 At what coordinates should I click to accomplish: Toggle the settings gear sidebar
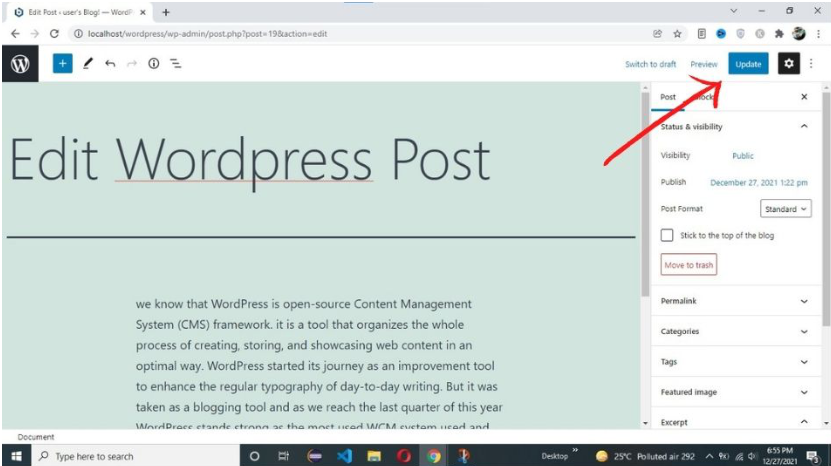click(x=789, y=64)
